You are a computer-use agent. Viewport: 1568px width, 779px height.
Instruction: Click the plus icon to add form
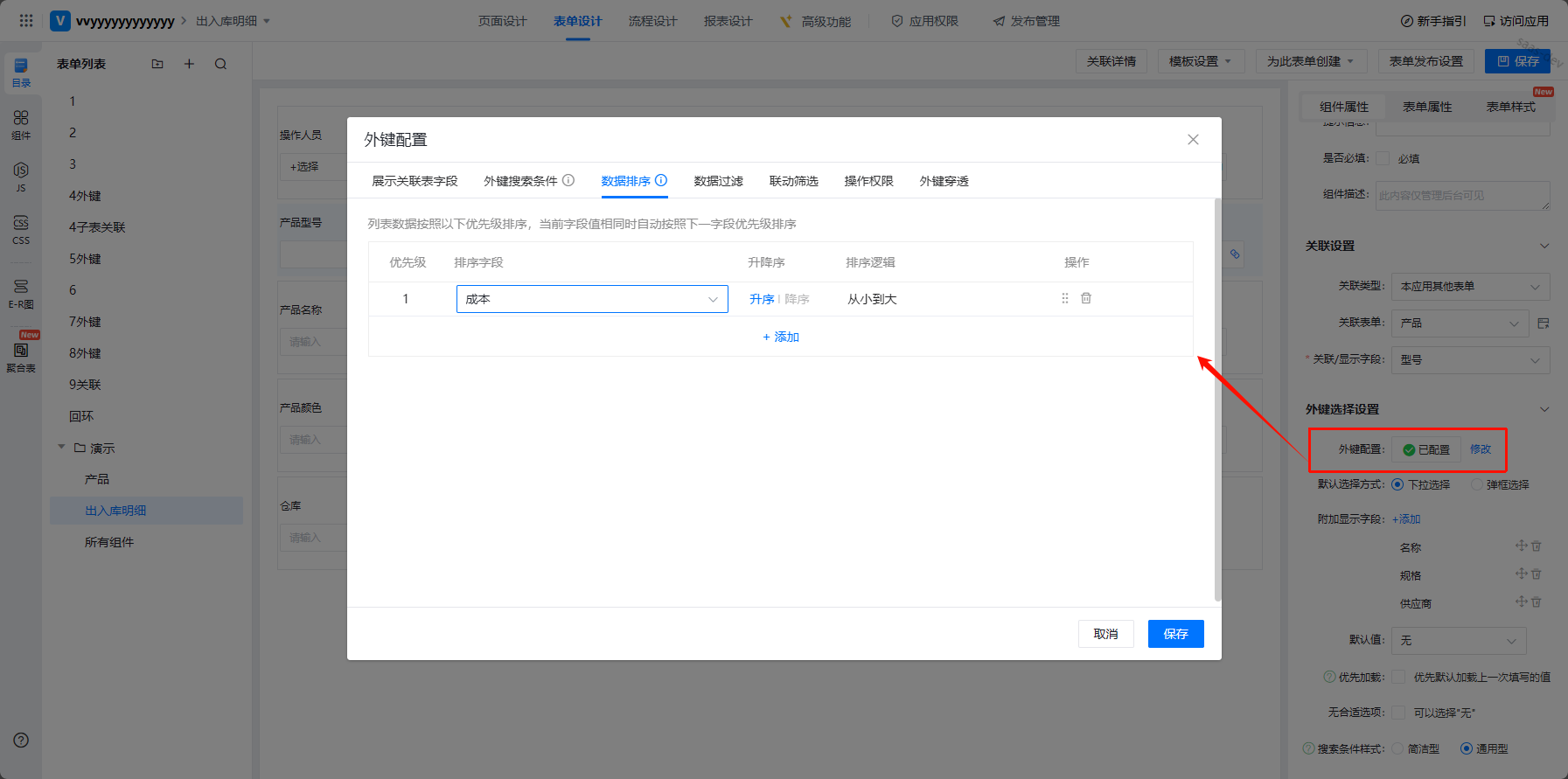pos(189,64)
